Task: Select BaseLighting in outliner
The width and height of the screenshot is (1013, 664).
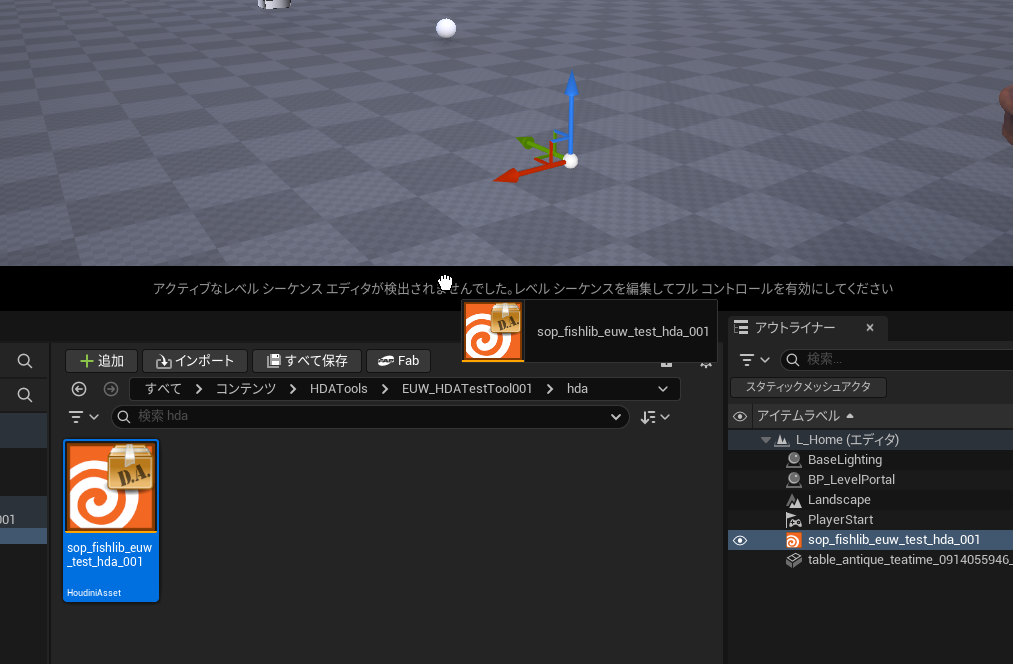Action: [x=844, y=460]
